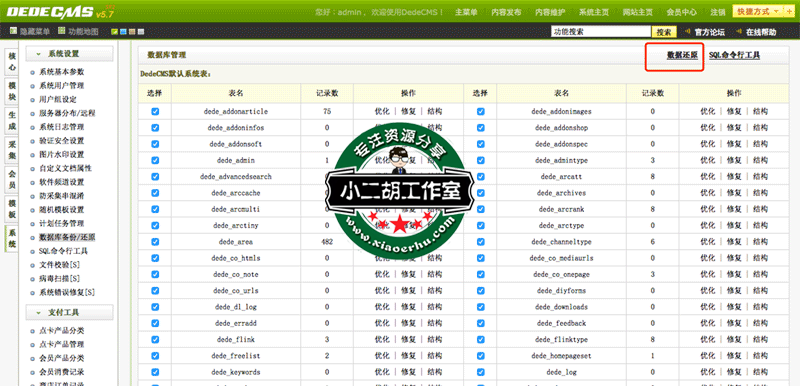
Task: Select the green skin color swatch
Action: pyautogui.click(x=114, y=32)
